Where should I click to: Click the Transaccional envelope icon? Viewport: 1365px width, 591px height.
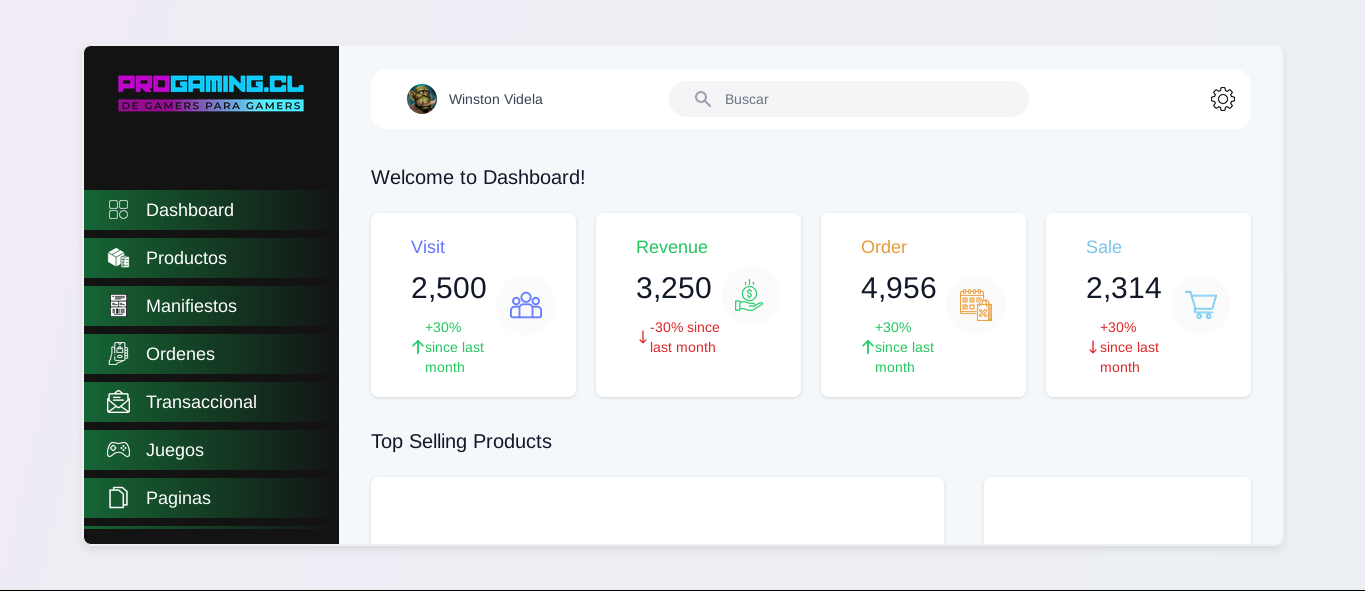119,402
